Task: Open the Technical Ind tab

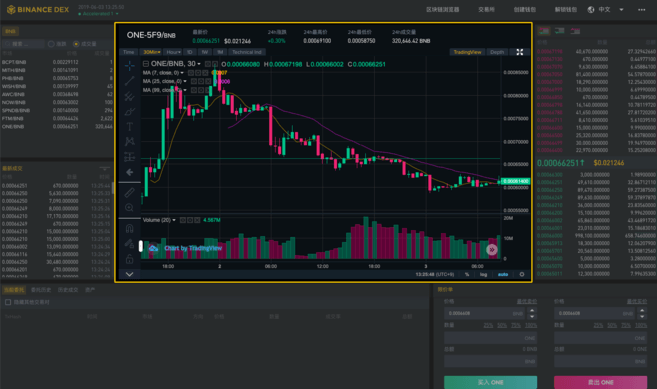Action: [247, 52]
